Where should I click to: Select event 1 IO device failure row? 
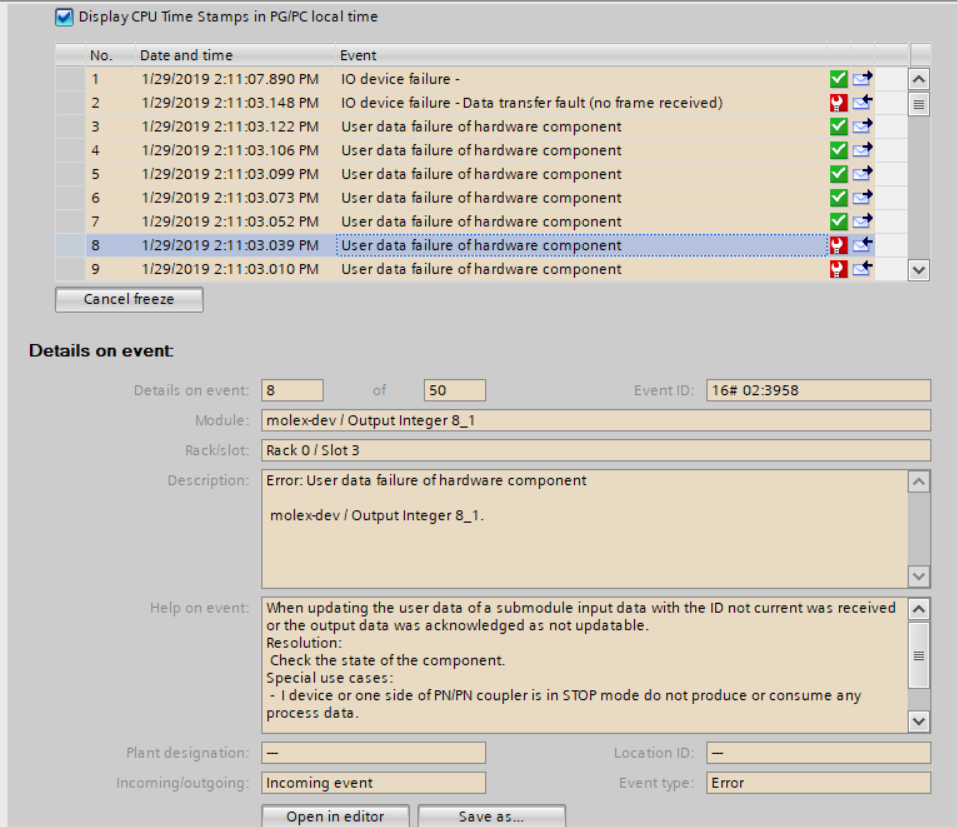[x=465, y=79]
